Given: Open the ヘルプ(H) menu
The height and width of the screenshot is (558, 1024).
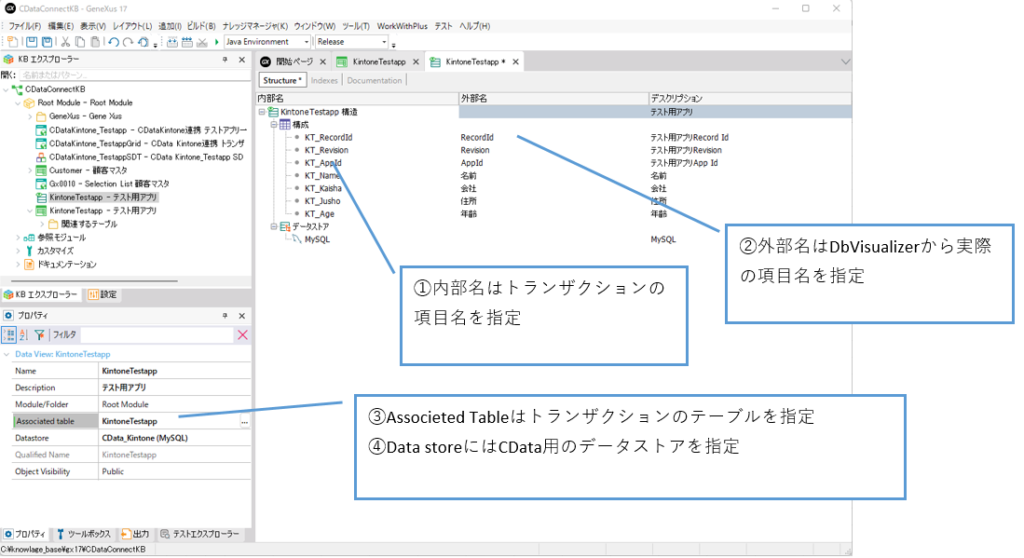Looking at the screenshot, I should click(475, 26).
